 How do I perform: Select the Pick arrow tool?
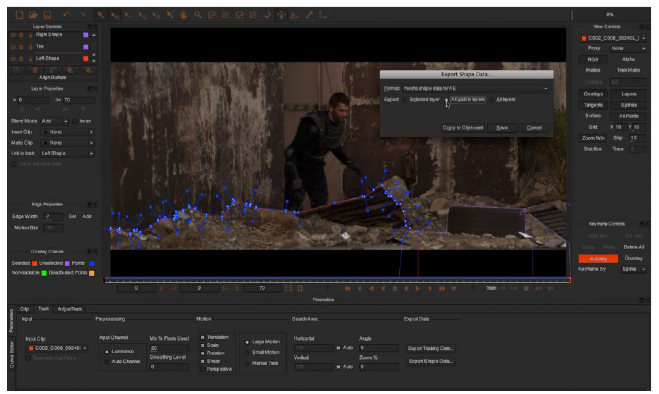[101, 15]
